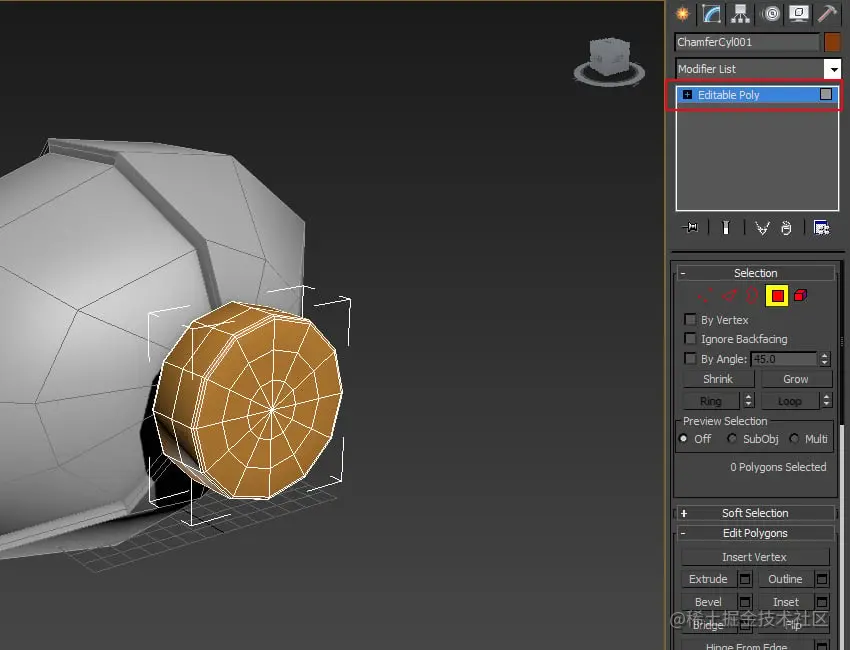Click the '0 Polygons Selected' status text
Viewport: 850px width, 650px height.
coord(778,467)
